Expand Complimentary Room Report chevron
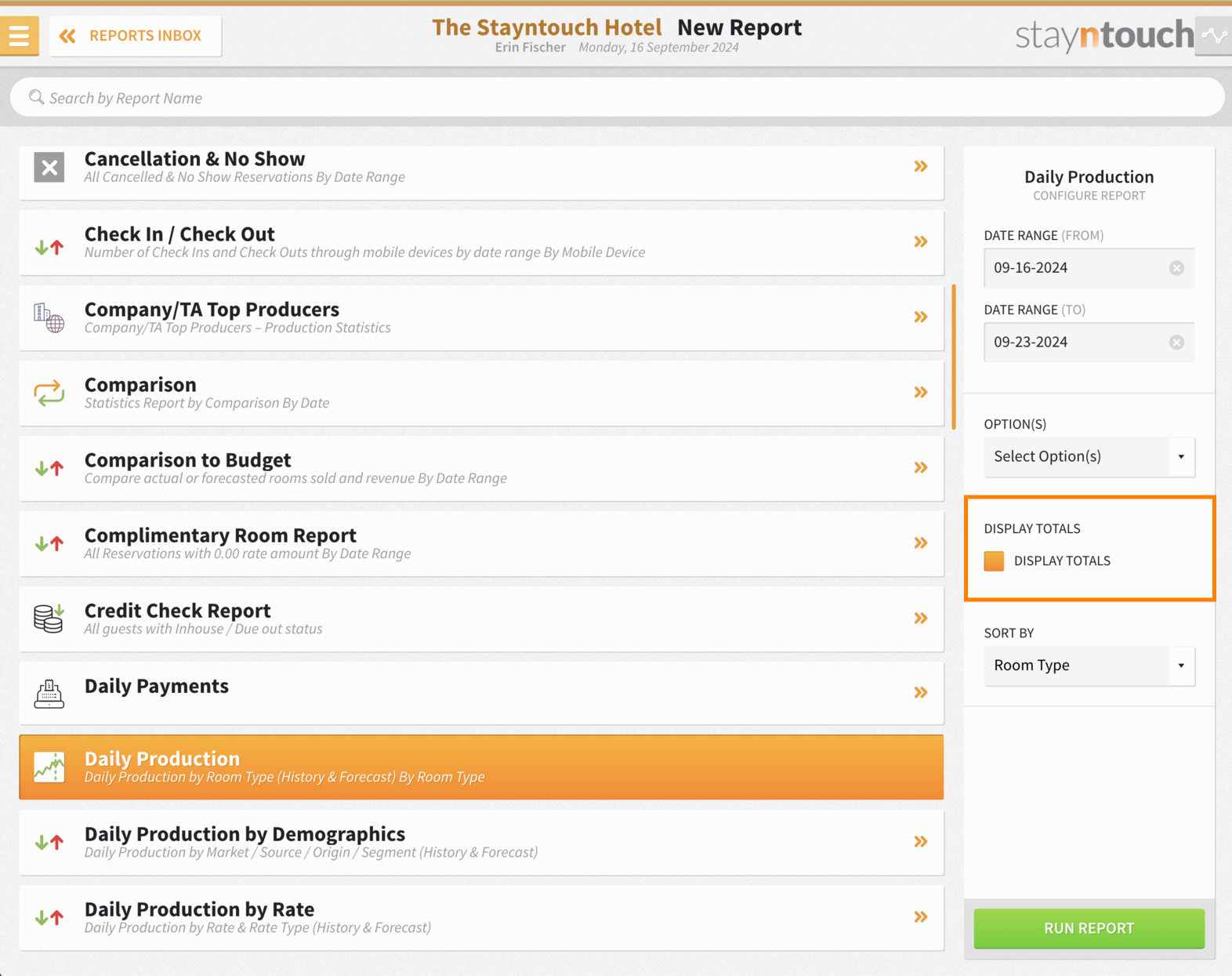Screen dimensions: 1232x976 (x=921, y=543)
